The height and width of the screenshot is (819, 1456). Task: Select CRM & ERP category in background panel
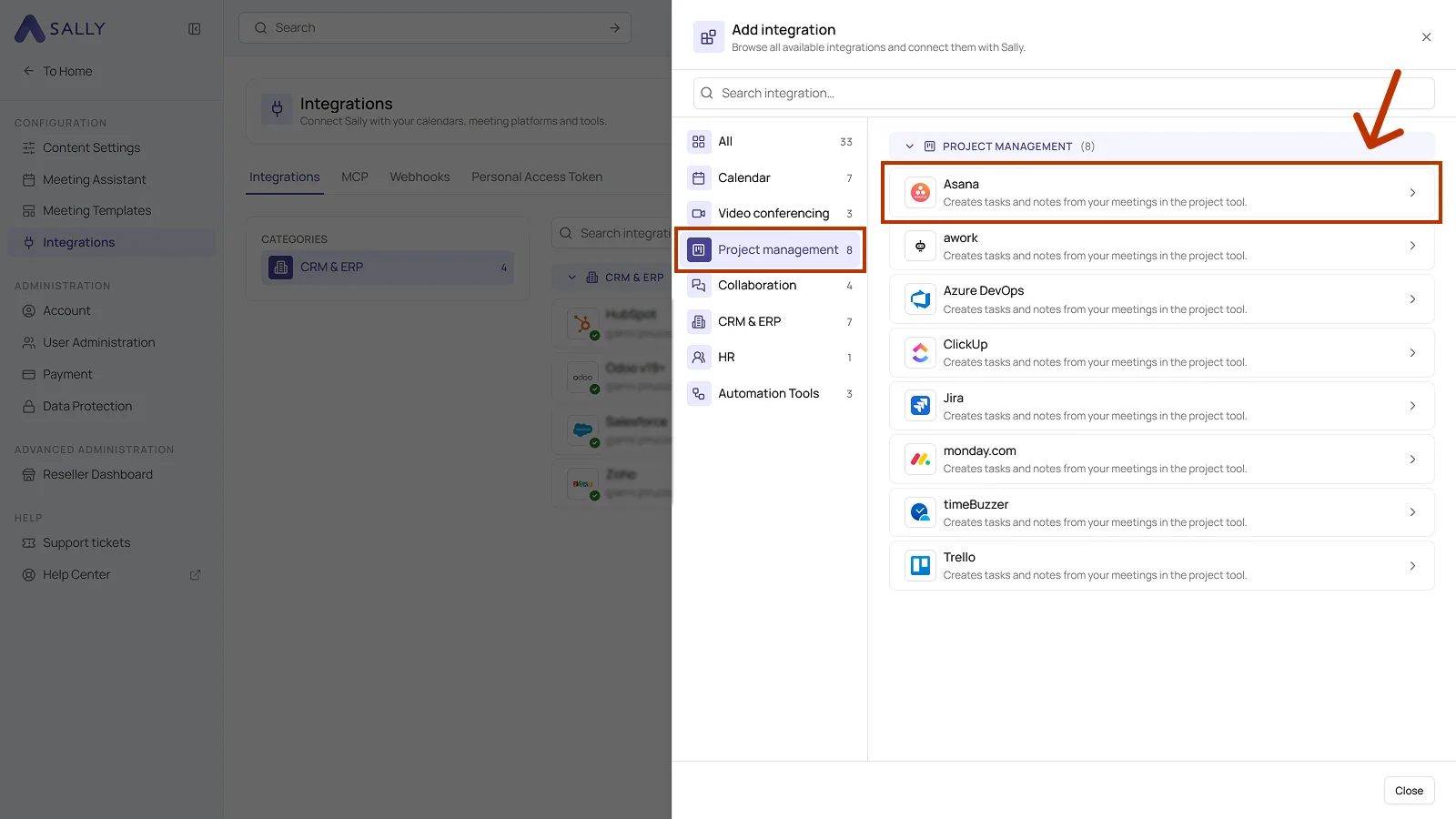click(388, 268)
